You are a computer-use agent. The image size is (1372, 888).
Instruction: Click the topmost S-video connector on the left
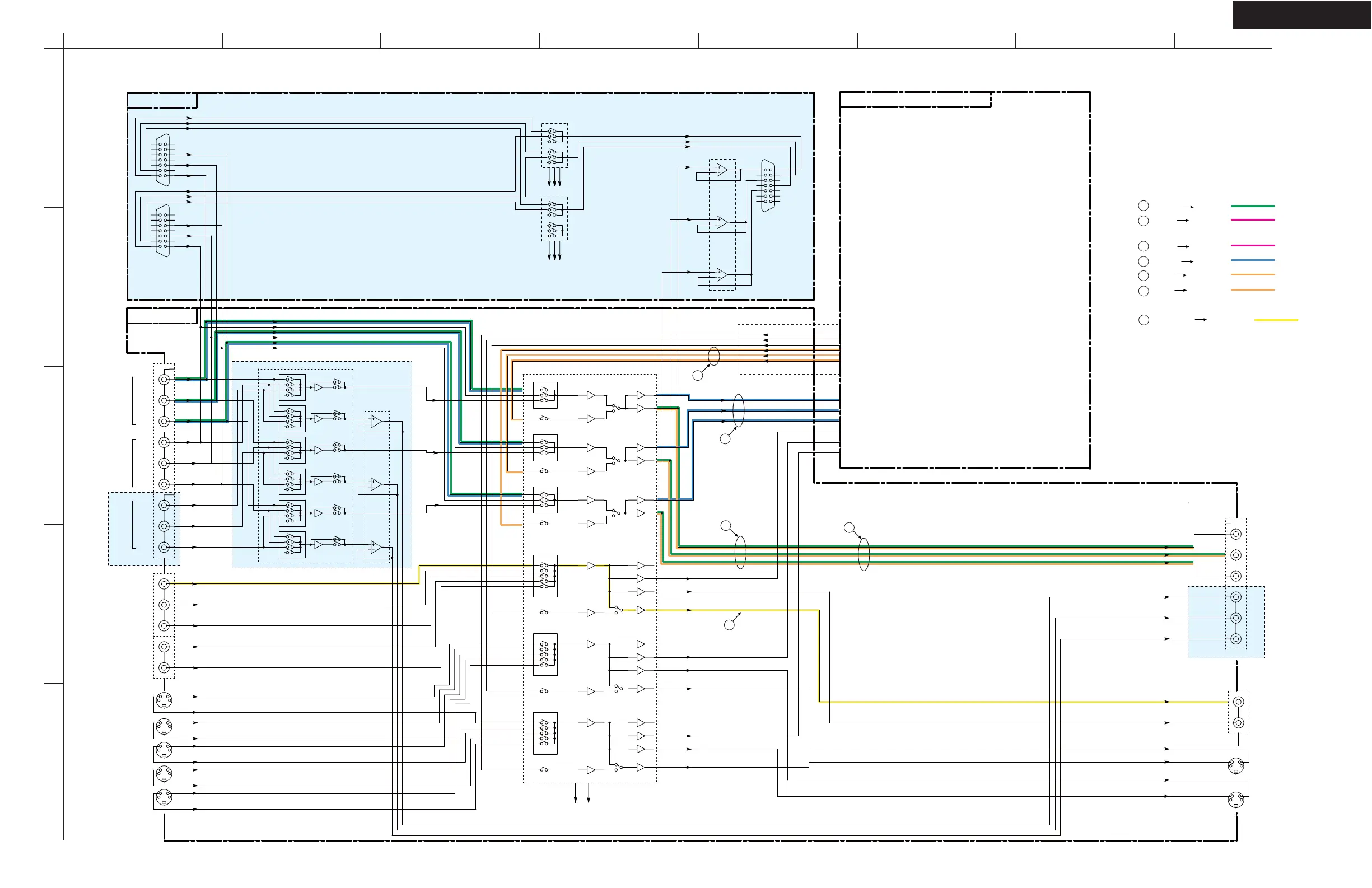(164, 700)
